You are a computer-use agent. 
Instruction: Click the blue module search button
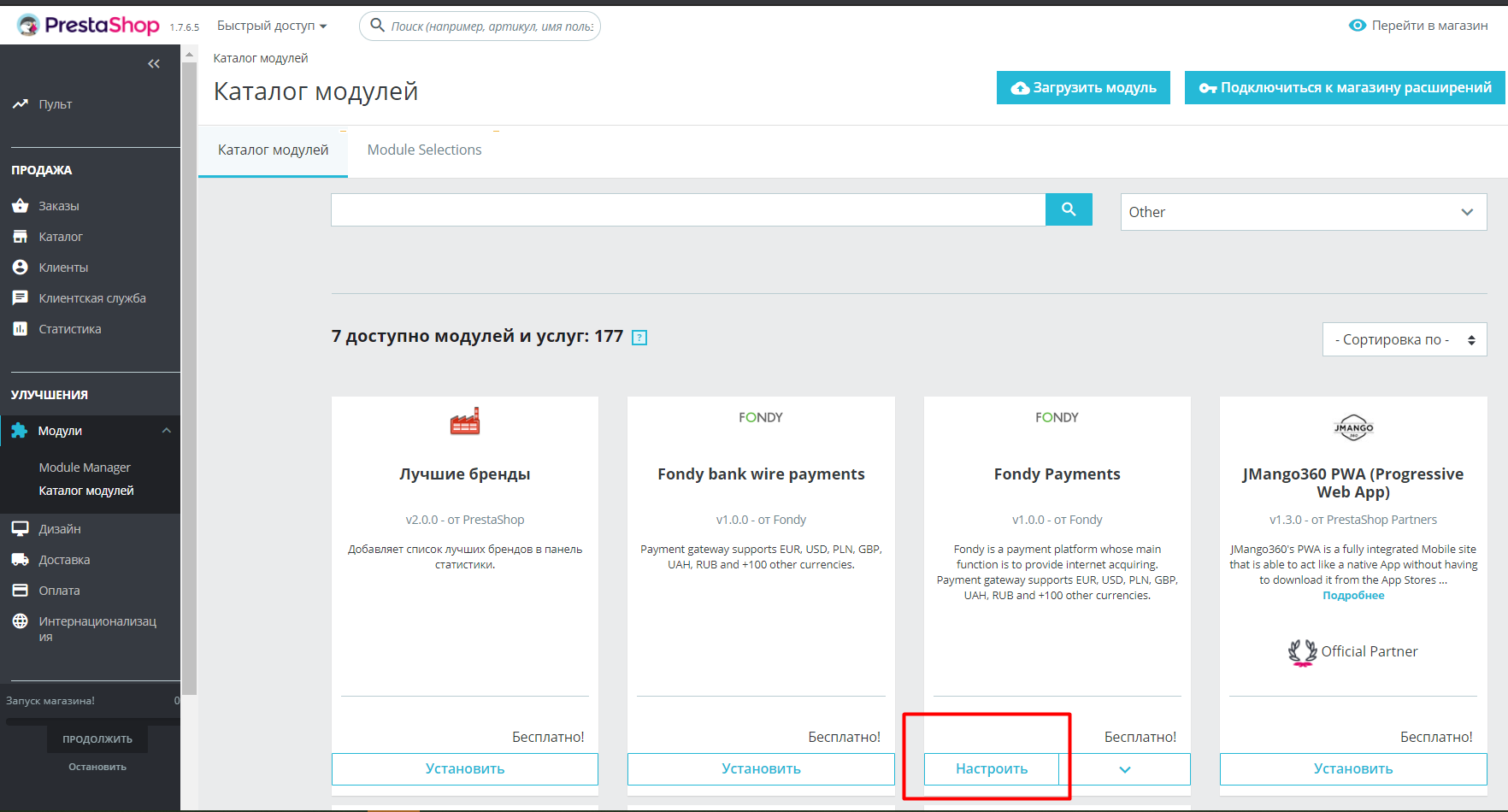[1069, 209]
